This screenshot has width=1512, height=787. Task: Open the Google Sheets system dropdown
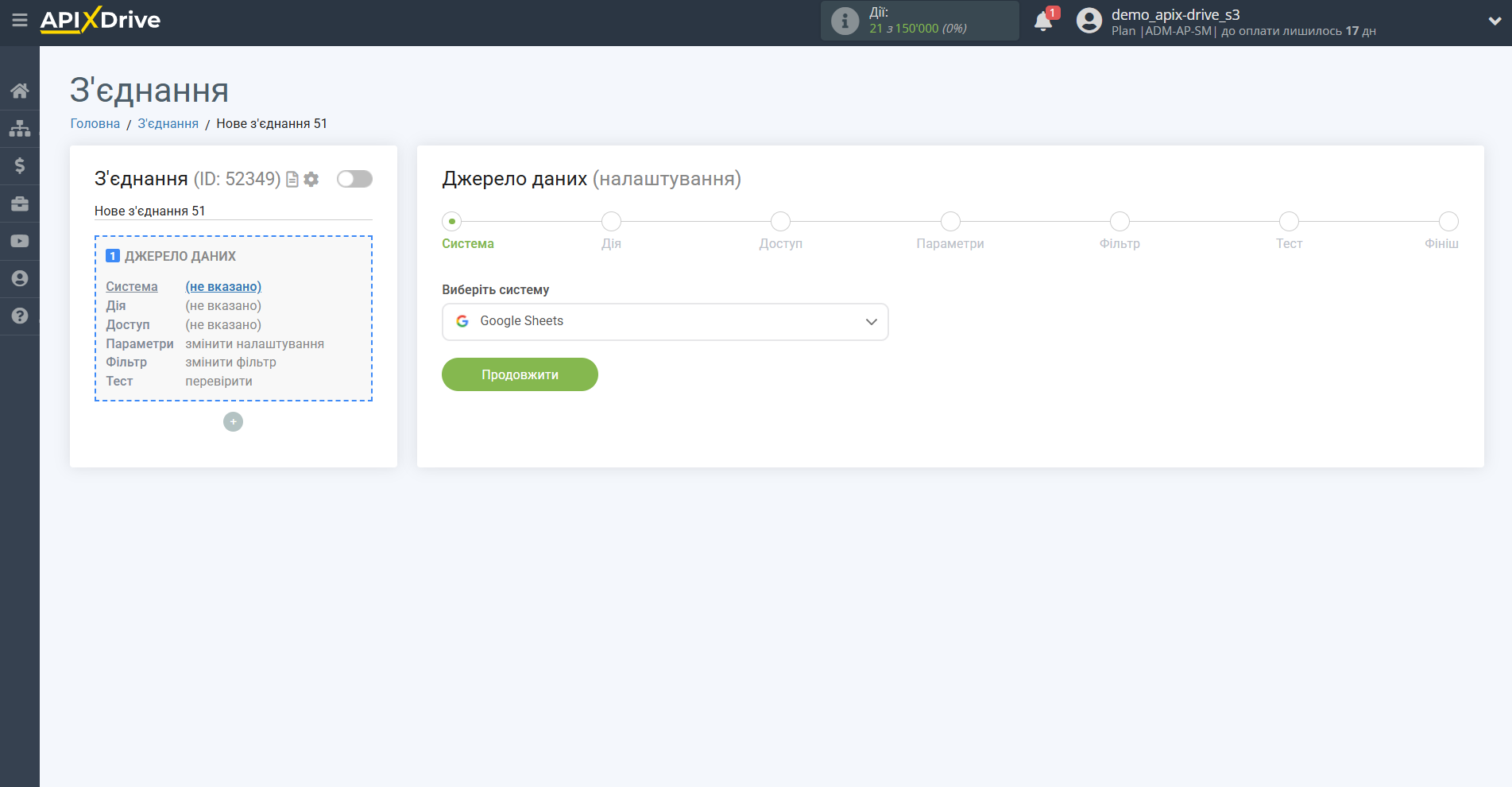point(665,322)
